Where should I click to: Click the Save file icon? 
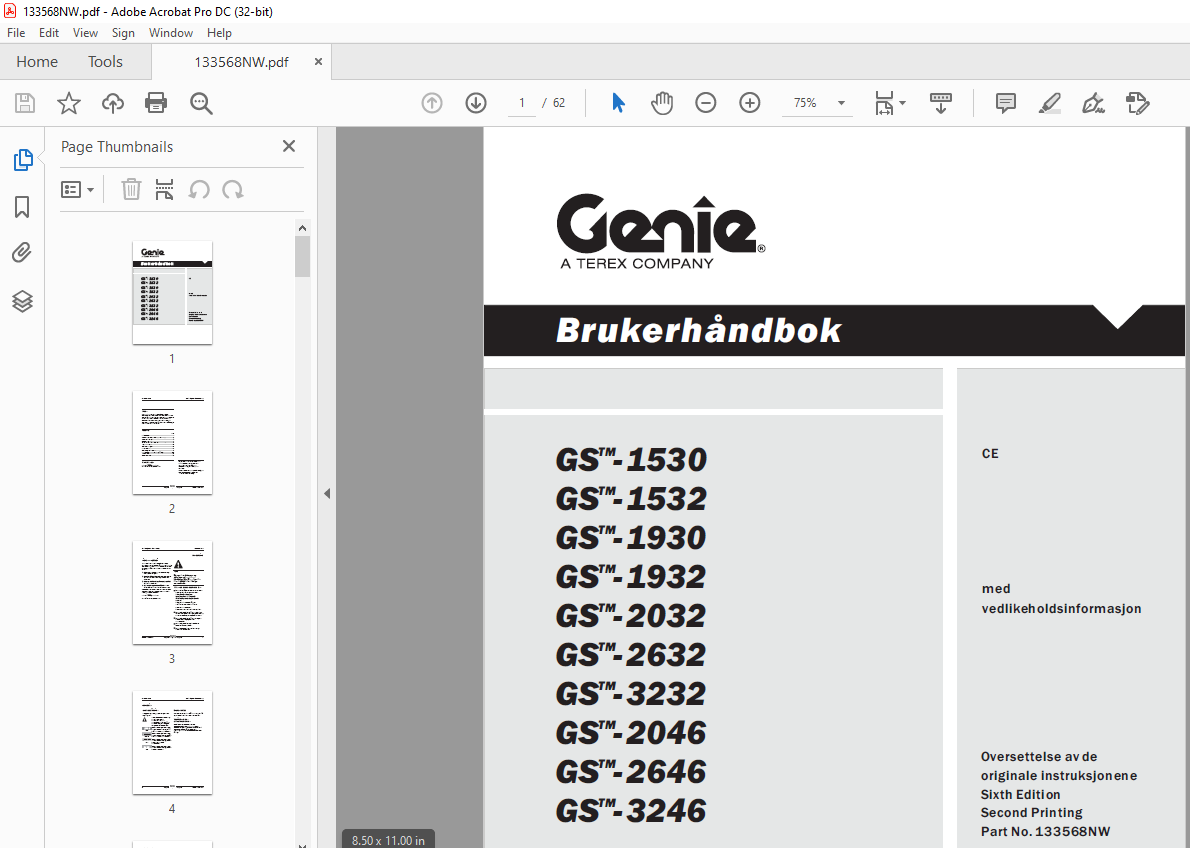coord(25,102)
